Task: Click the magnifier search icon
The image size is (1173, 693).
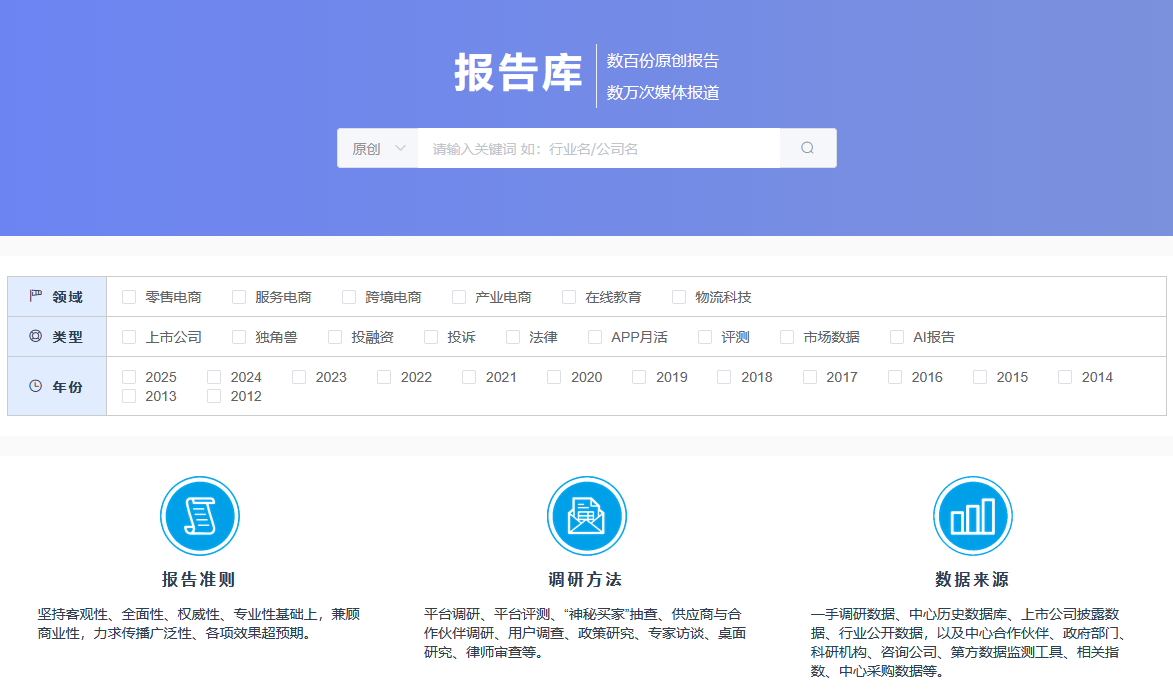Action: pos(807,147)
